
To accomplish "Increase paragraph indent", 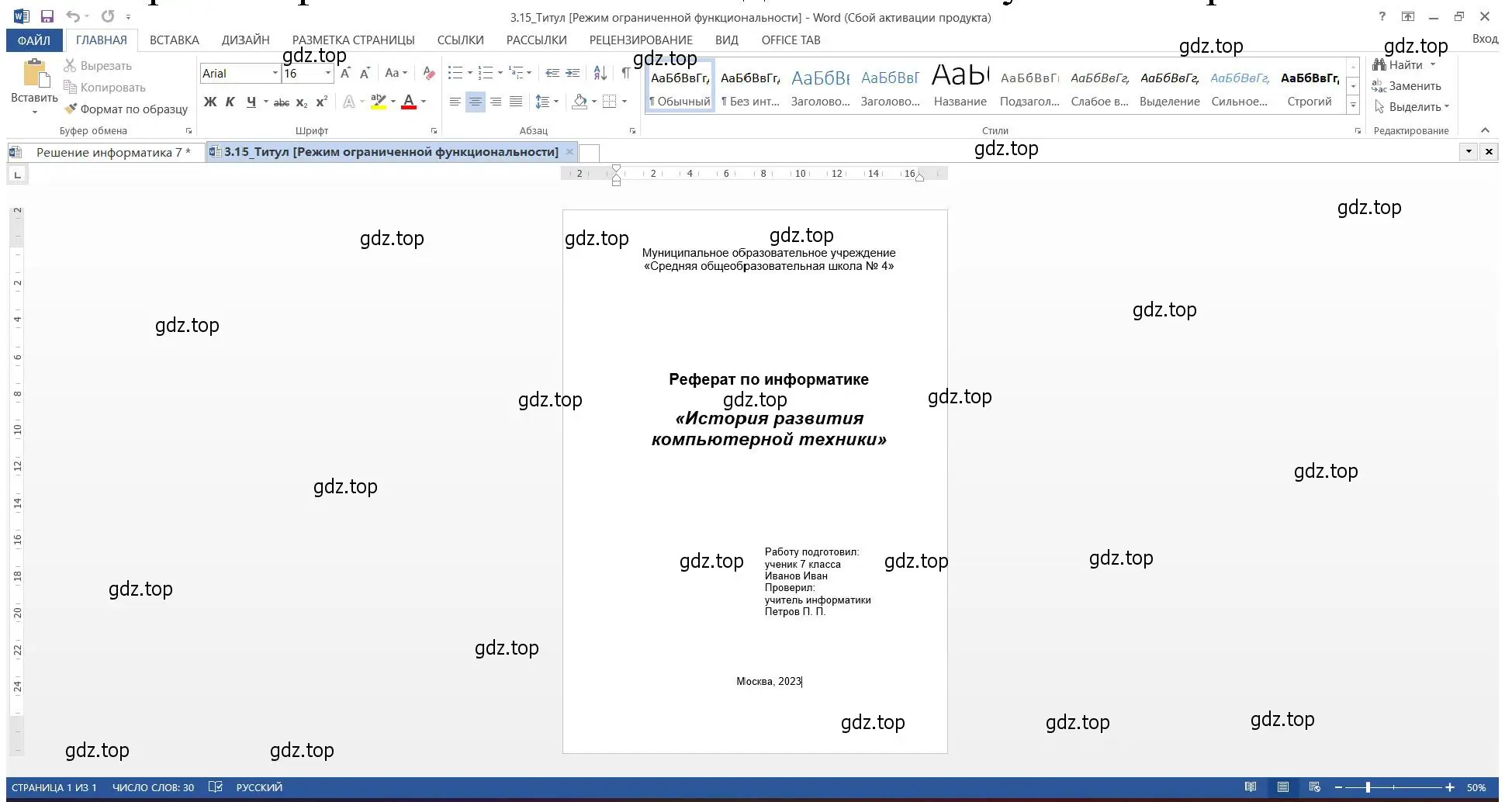I will point(573,73).
